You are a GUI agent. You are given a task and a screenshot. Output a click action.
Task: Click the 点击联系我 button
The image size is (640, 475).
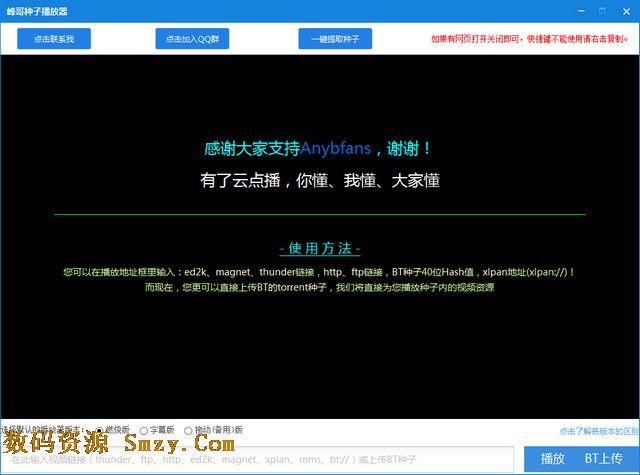click(54, 39)
